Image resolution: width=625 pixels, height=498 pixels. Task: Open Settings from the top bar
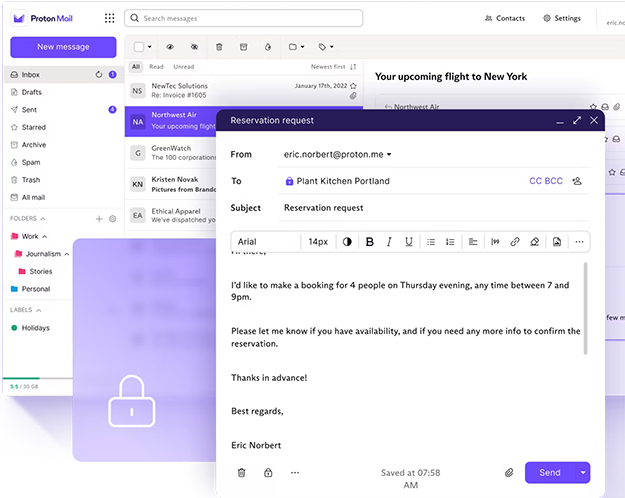(x=562, y=18)
